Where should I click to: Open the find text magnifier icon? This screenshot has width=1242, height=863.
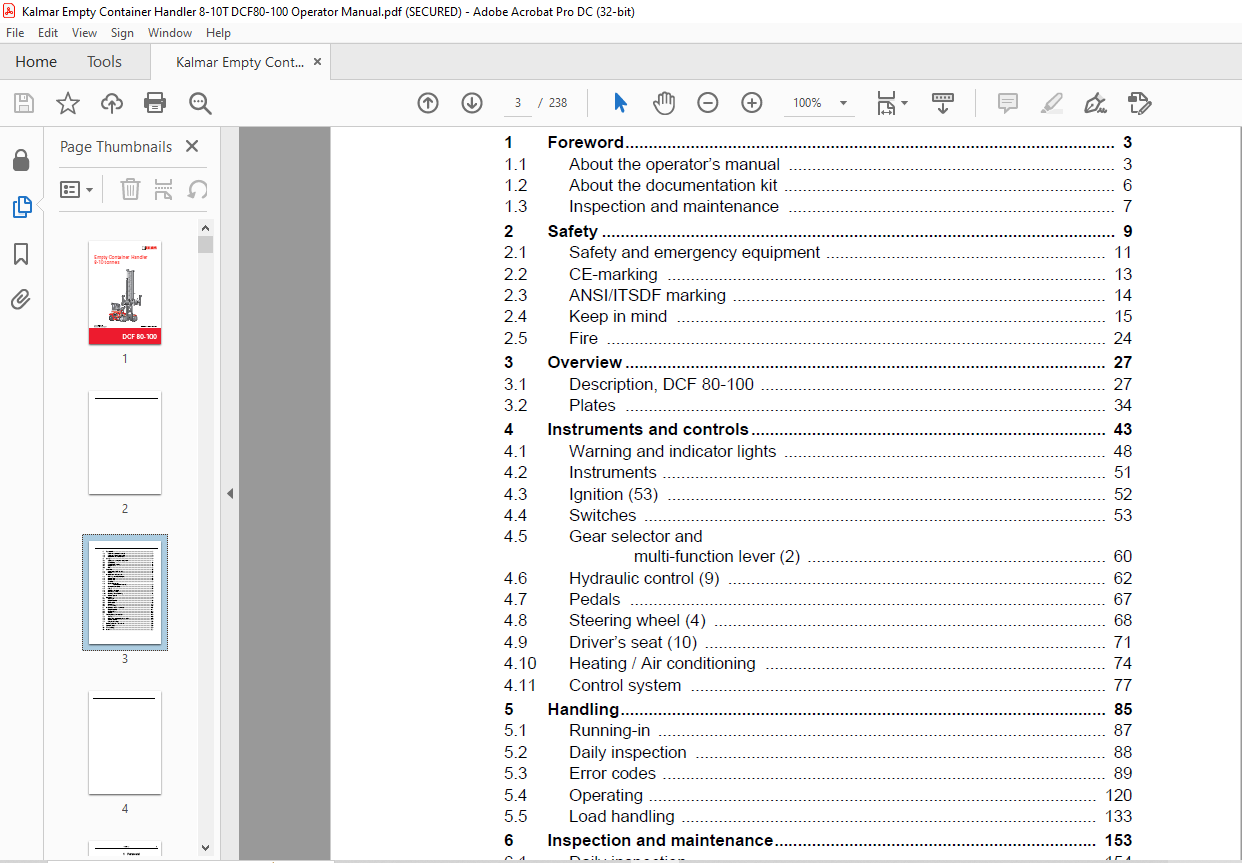click(200, 103)
